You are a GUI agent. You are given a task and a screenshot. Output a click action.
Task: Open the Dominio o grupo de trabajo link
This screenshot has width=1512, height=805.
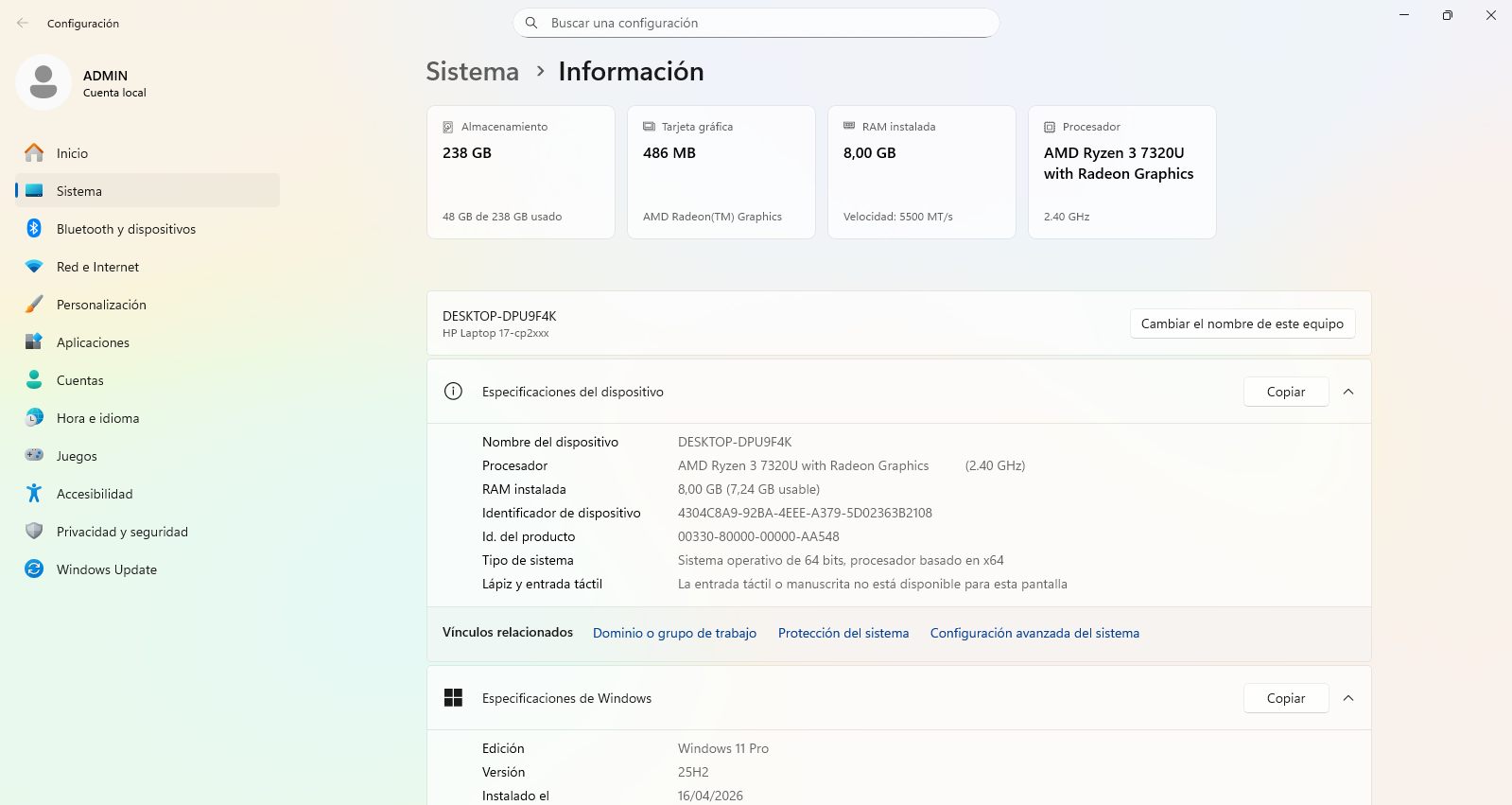click(674, 633)
